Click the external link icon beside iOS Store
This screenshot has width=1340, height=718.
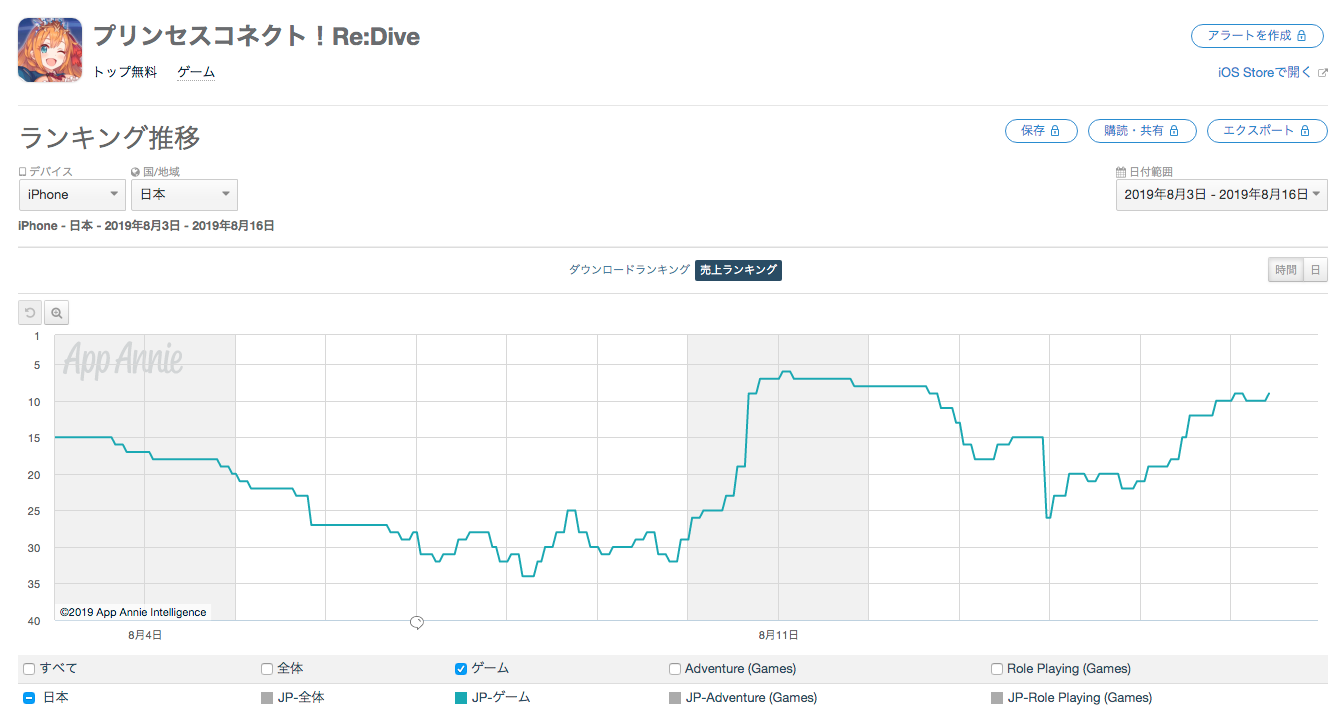(x=1323, y=73)
